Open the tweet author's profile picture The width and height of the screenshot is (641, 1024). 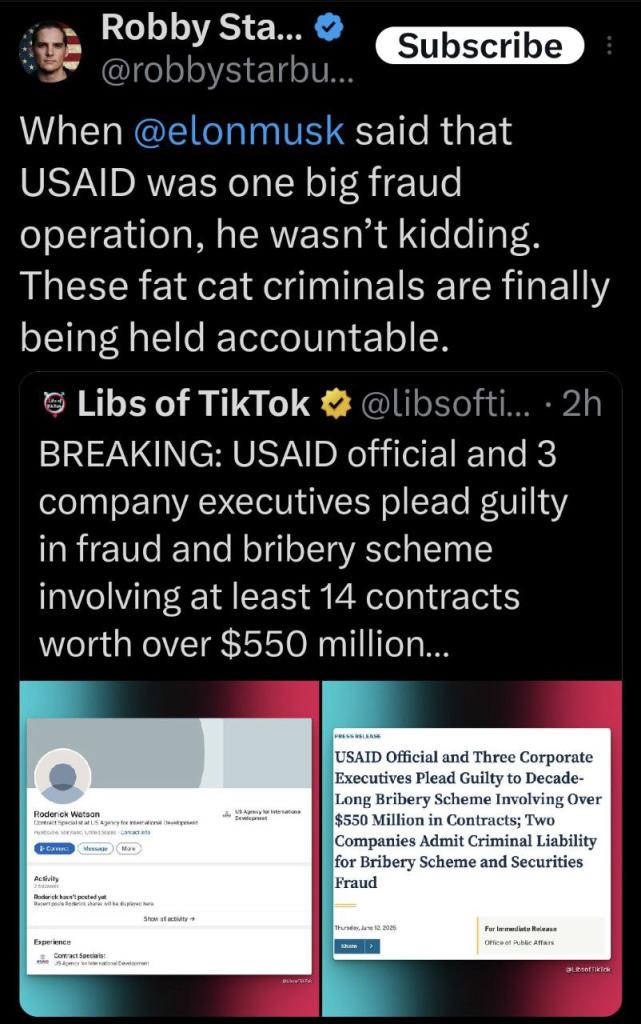(x=50, y=52)
